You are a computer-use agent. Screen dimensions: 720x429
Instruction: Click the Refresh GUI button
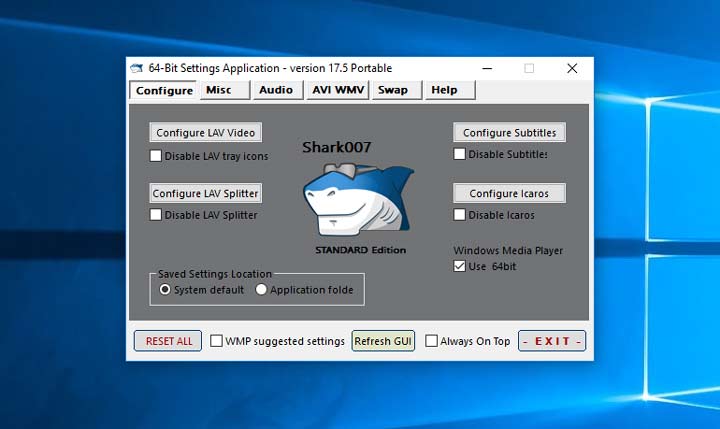[x=383, y=341]
